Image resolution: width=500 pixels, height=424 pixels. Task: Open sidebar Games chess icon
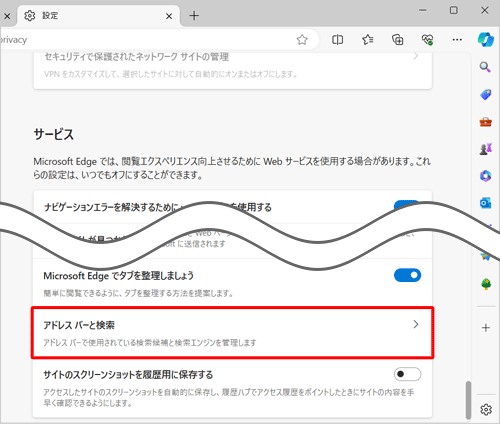pos(486,149)
